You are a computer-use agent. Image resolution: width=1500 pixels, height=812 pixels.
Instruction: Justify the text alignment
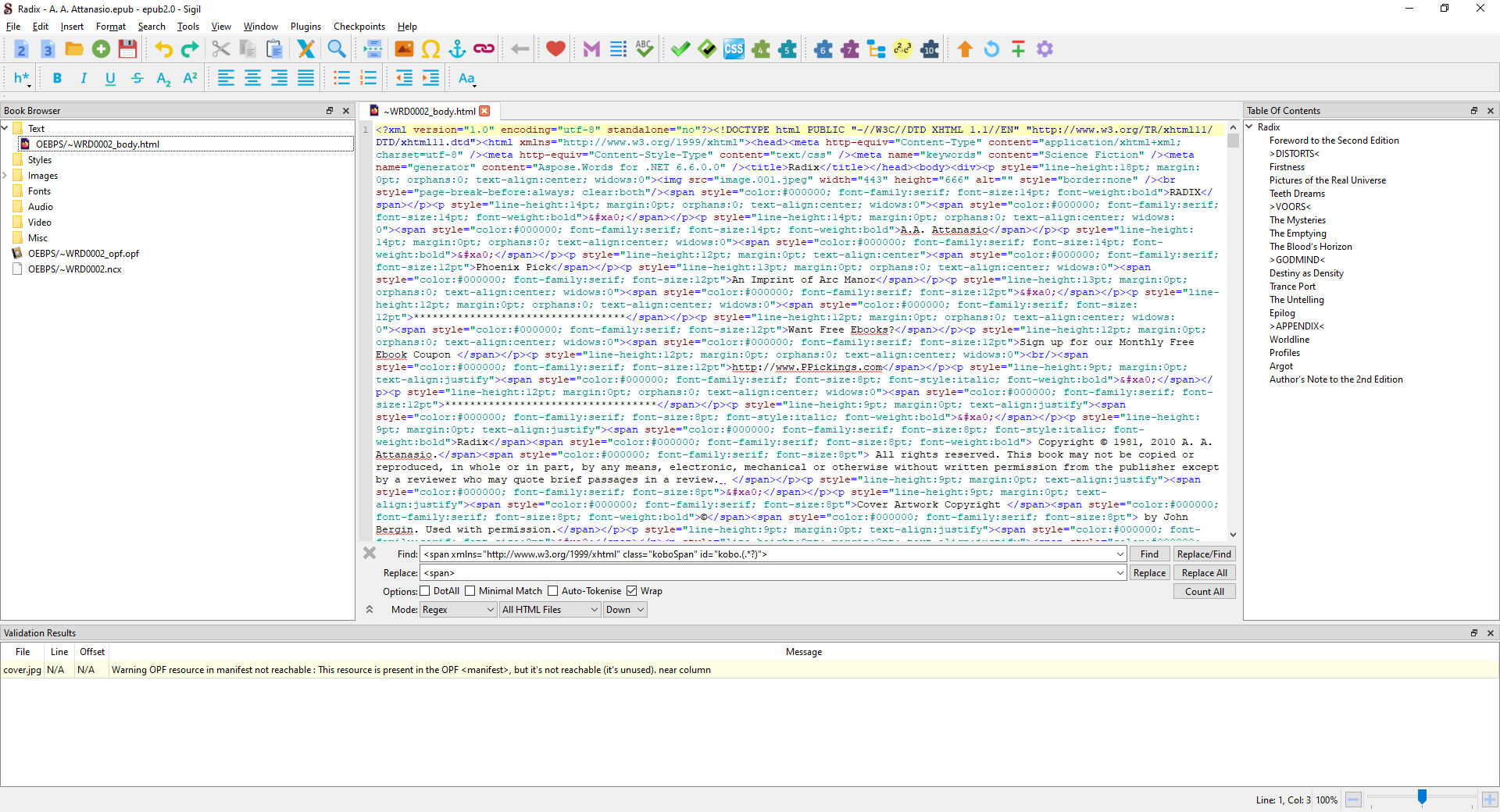point(305,78)
